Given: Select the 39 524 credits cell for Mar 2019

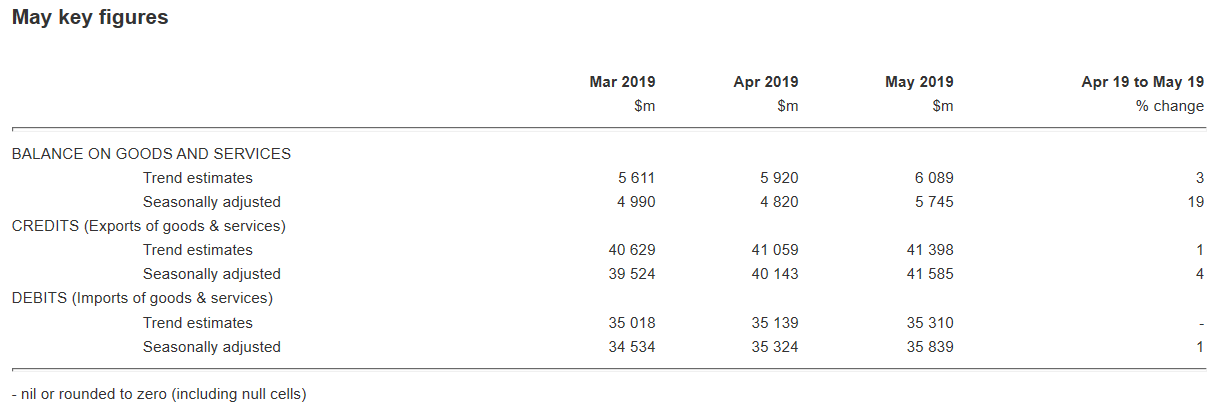Looking at the screenshot, I should coord(631,274).
